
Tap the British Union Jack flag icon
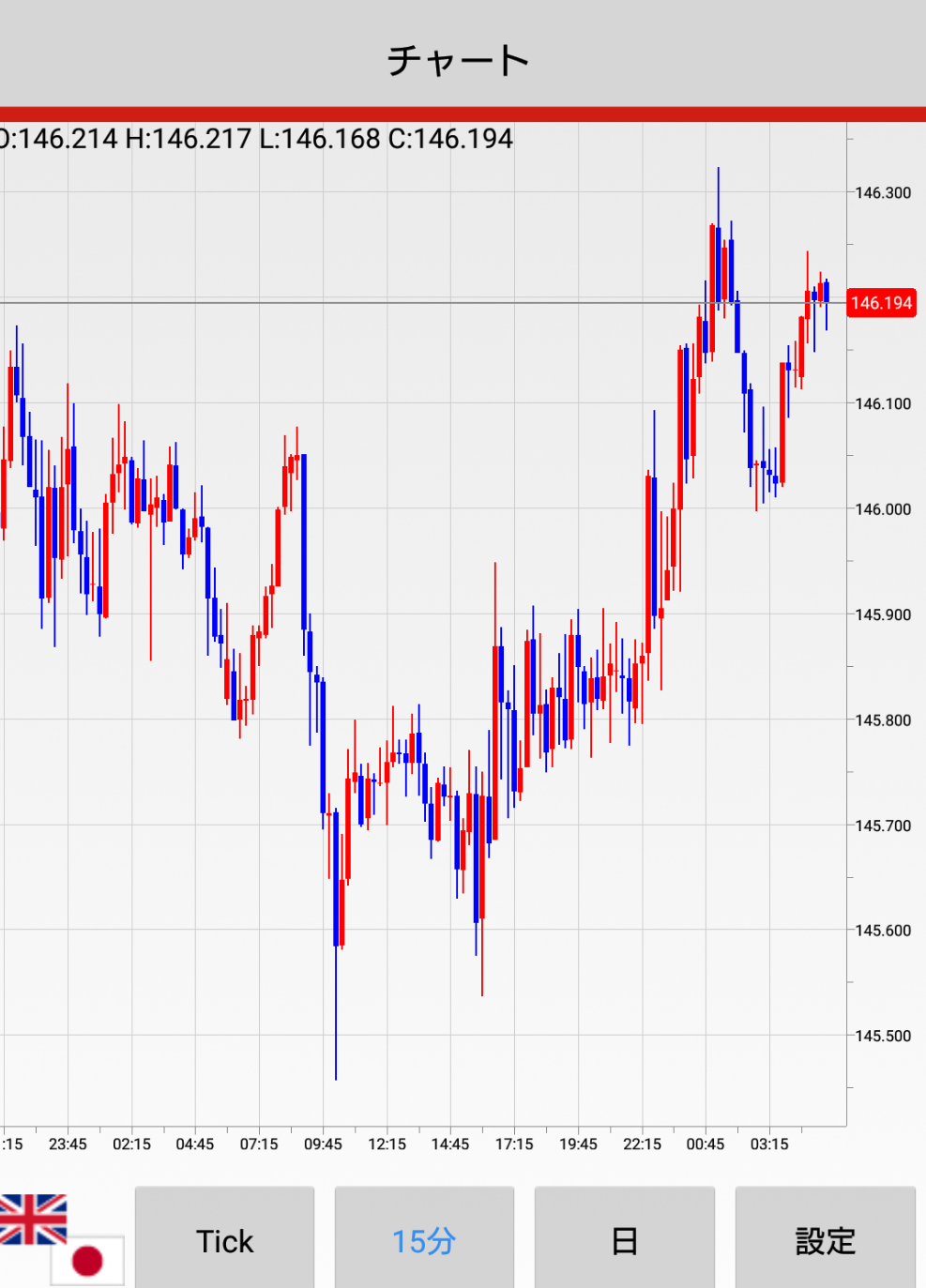pos(33,1219)
